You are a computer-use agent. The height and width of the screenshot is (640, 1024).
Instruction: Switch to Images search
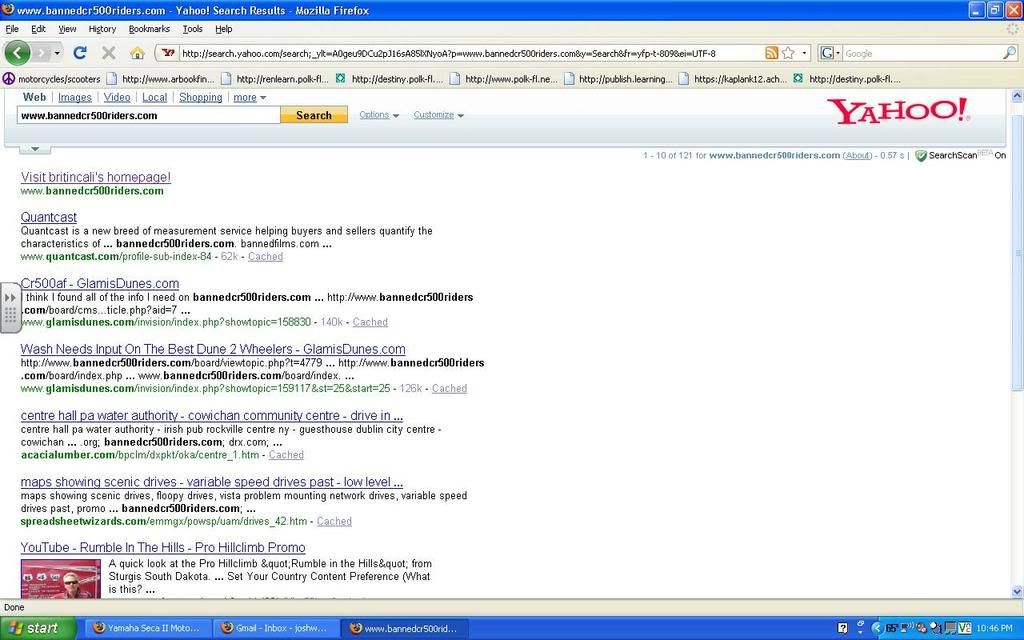74,97
